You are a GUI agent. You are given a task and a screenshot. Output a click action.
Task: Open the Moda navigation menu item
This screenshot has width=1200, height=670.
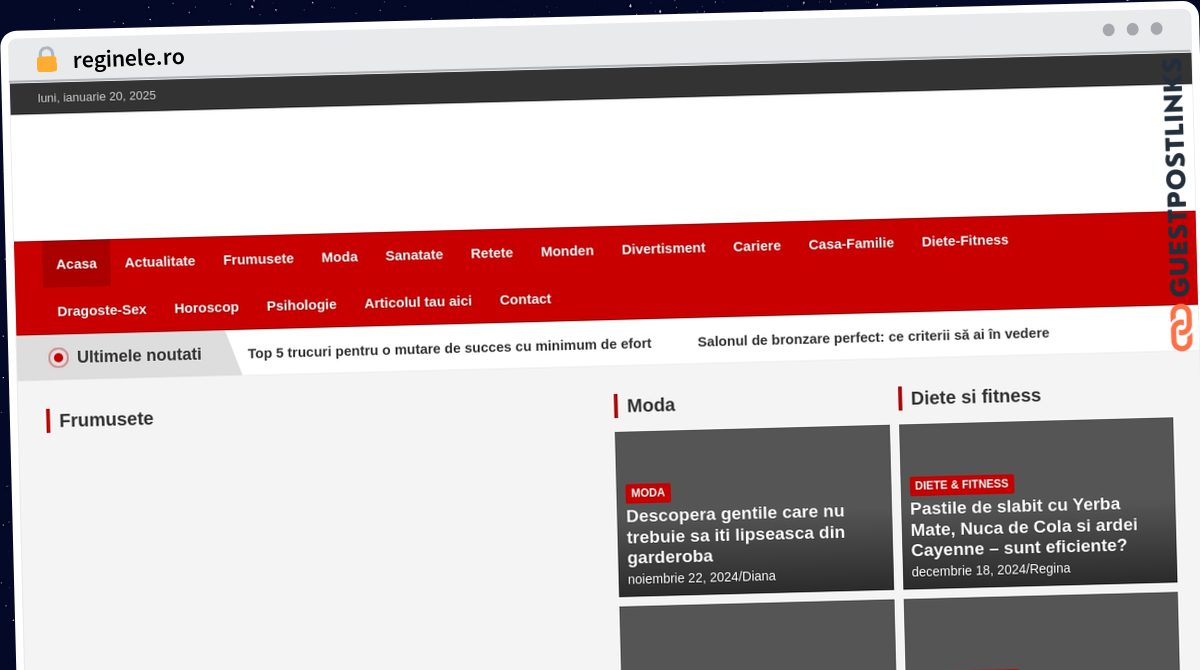(x=339, y=257)
